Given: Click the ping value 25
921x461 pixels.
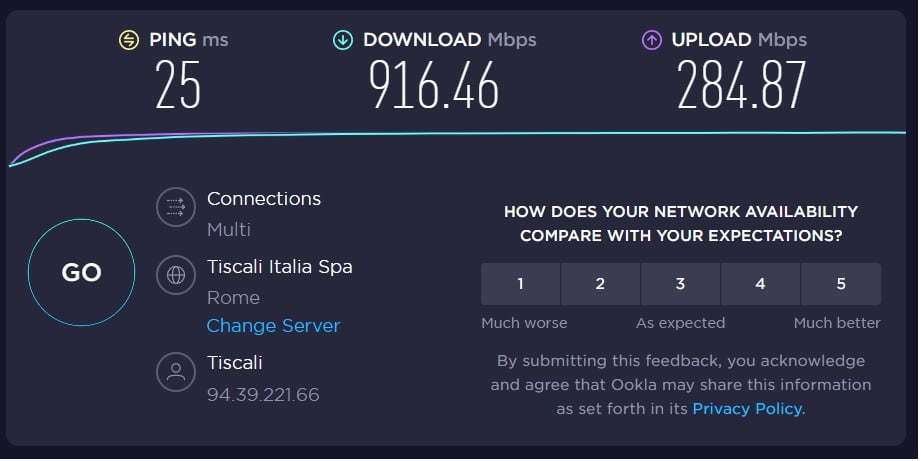Looking at the screenshot, I should [x=178, y=85].
